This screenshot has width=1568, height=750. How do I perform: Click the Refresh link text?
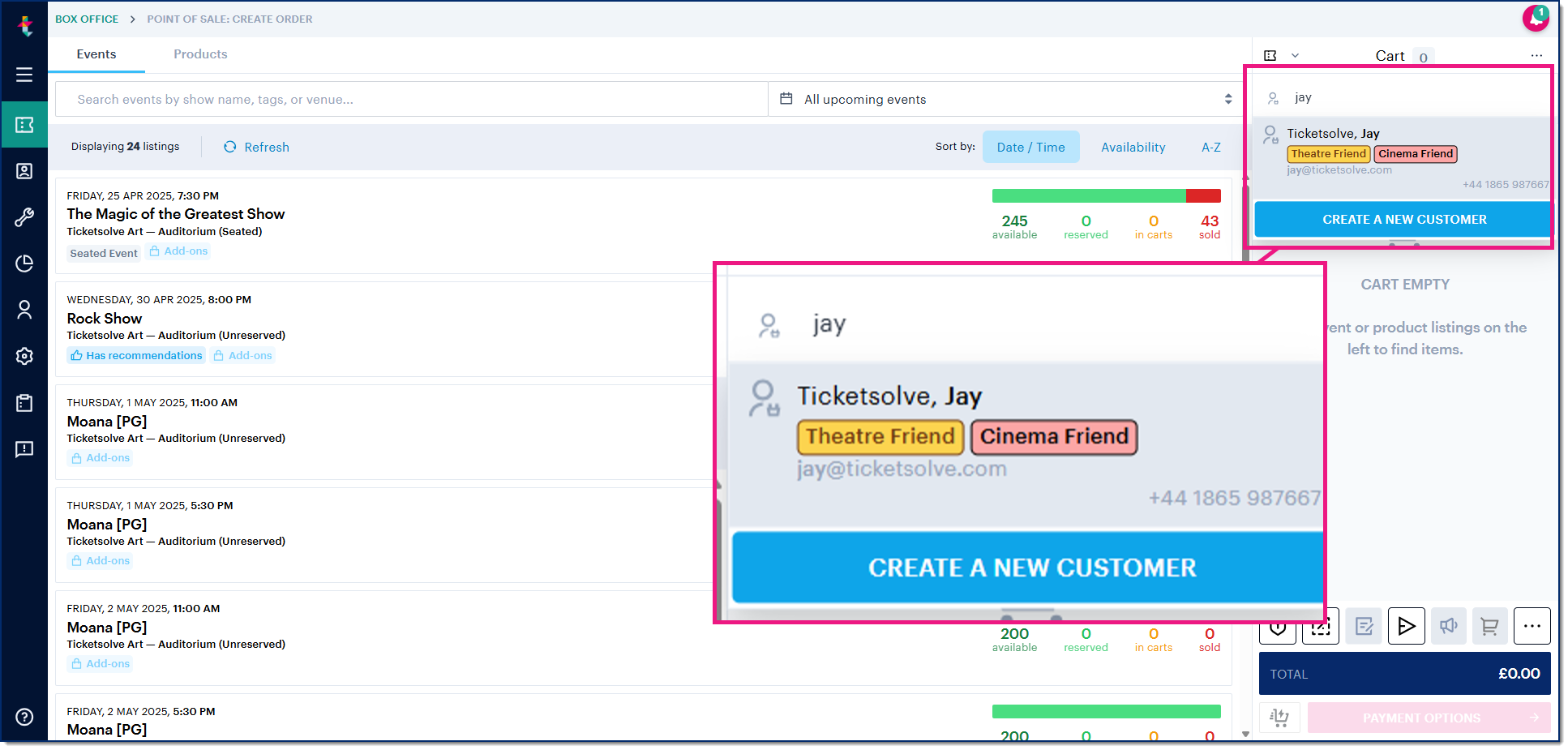coord(267,147)
